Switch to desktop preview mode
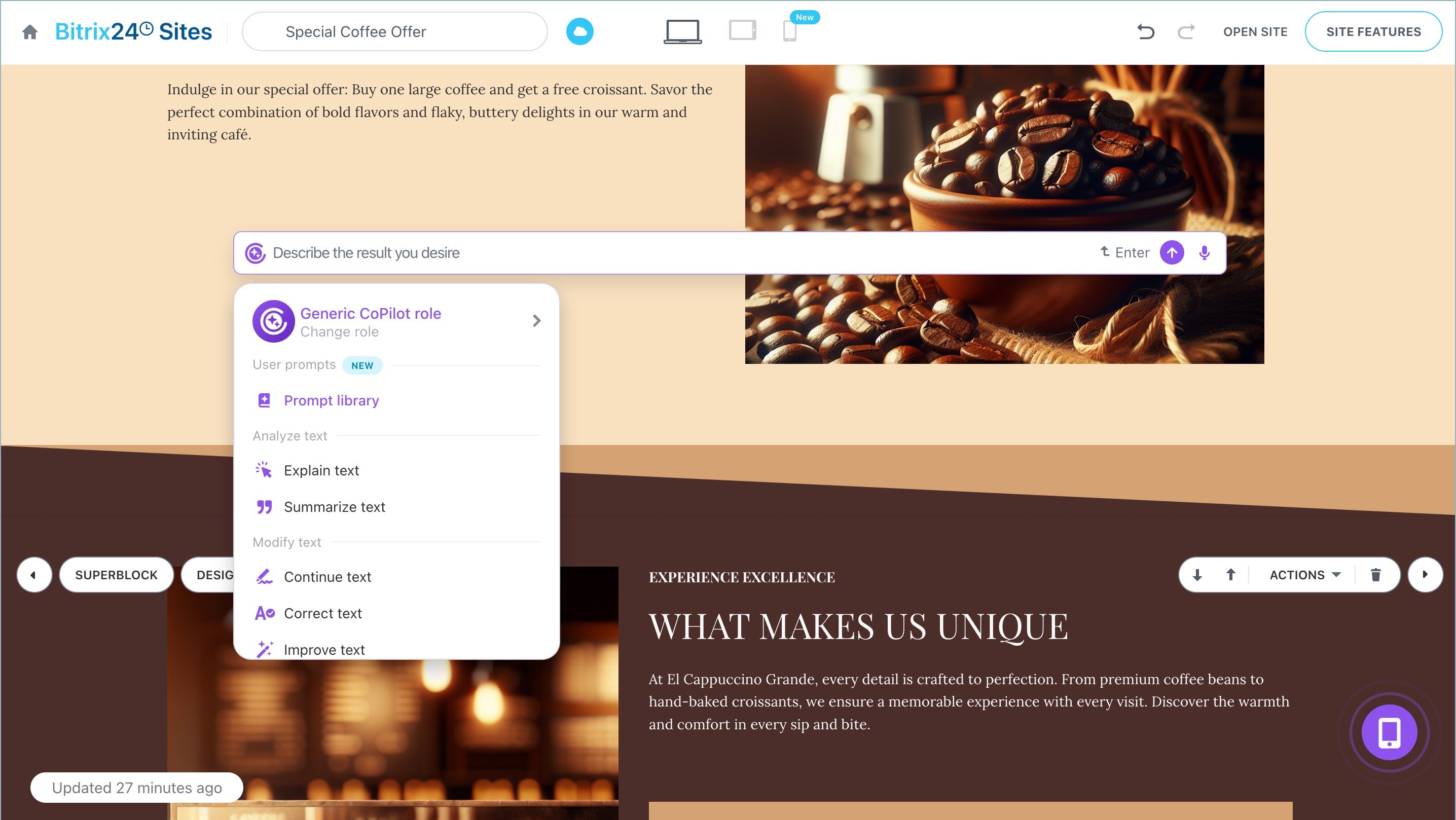This screenshot has height=820, width=1456. [x=682, y=31]
